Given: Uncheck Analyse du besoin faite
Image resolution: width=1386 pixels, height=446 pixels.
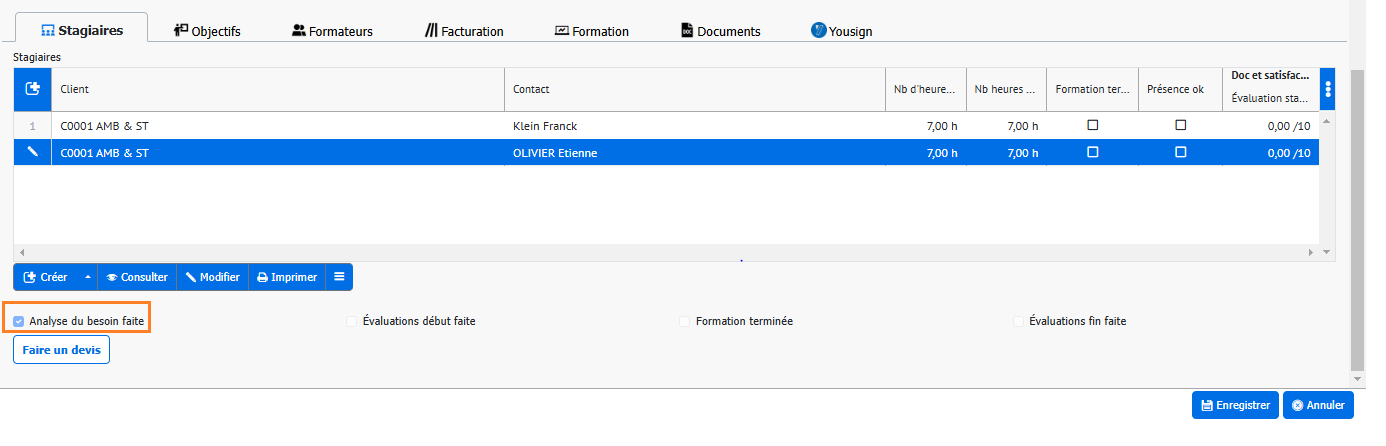Looking at the screenshot, I should tap(19, 321).
